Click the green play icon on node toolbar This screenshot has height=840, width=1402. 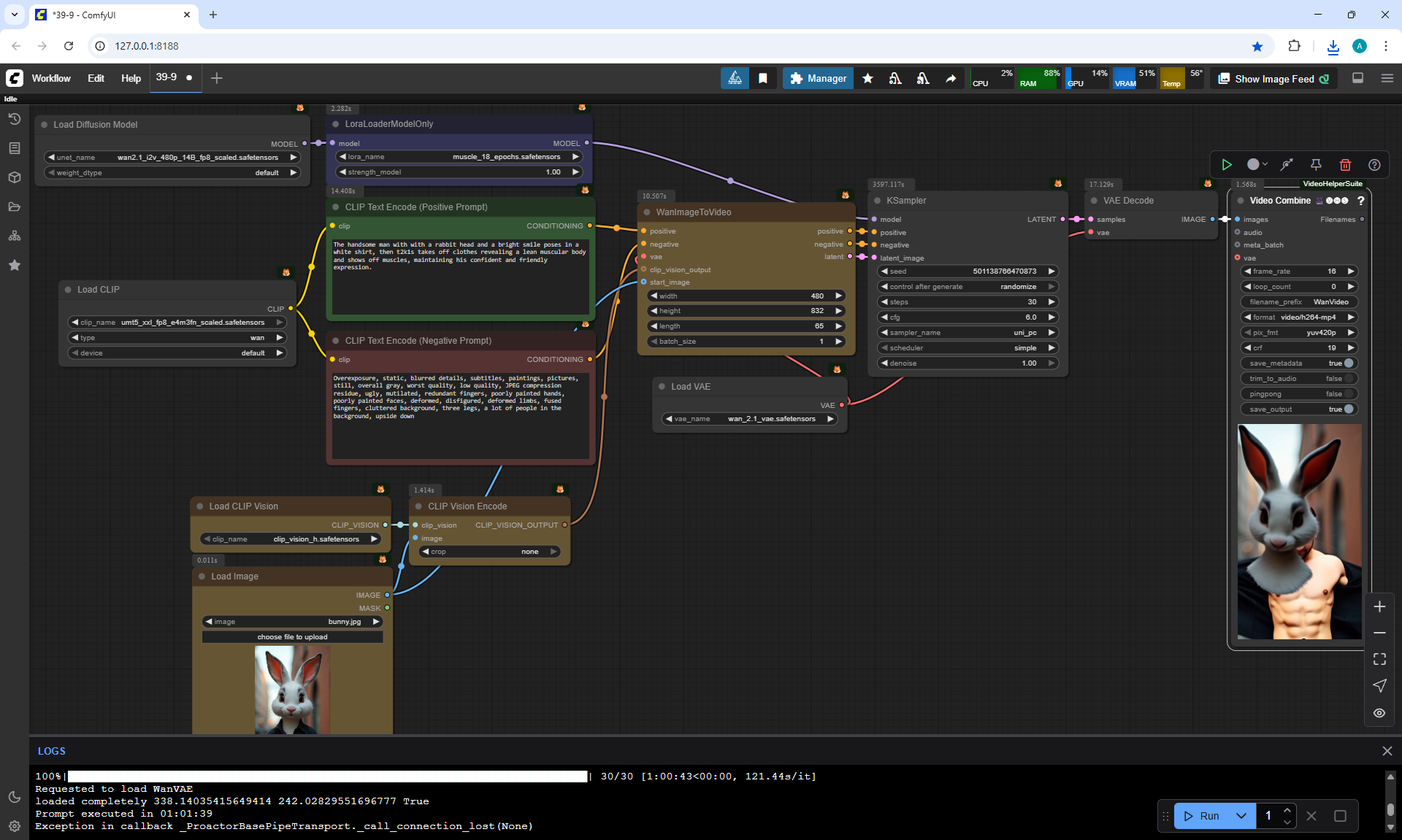tap(1227, 165)
